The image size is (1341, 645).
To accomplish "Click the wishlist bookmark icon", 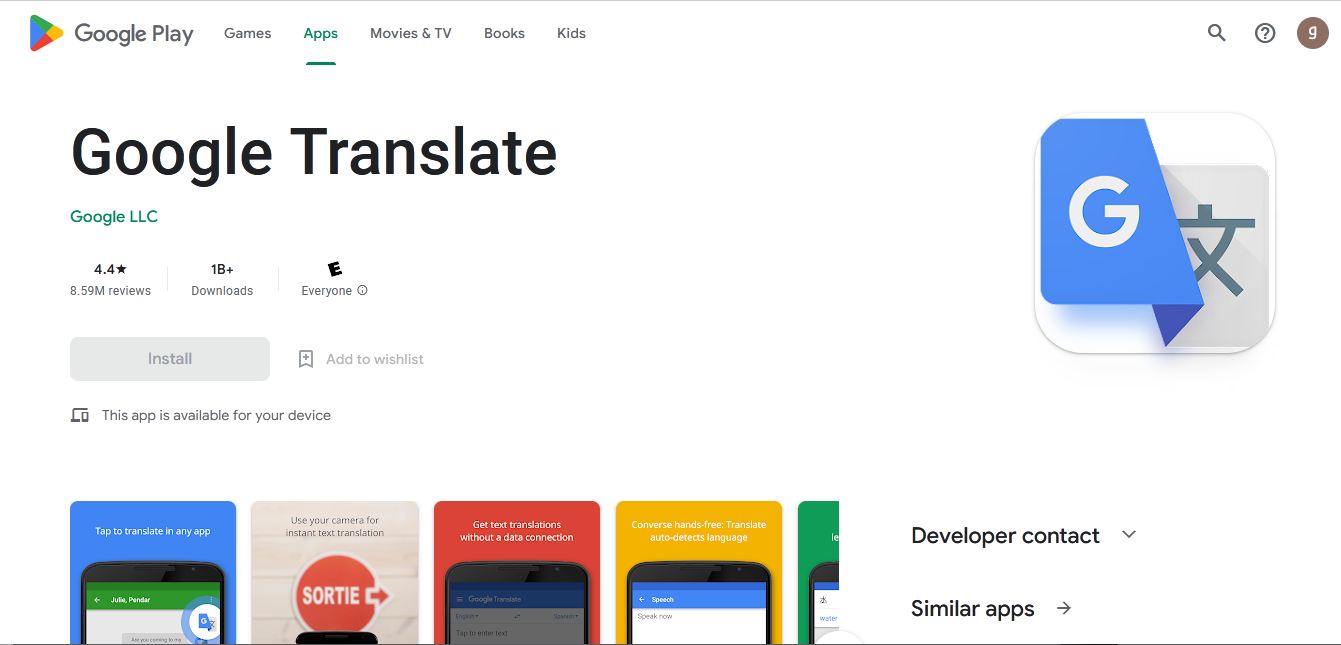I will (x=306, y=359).
